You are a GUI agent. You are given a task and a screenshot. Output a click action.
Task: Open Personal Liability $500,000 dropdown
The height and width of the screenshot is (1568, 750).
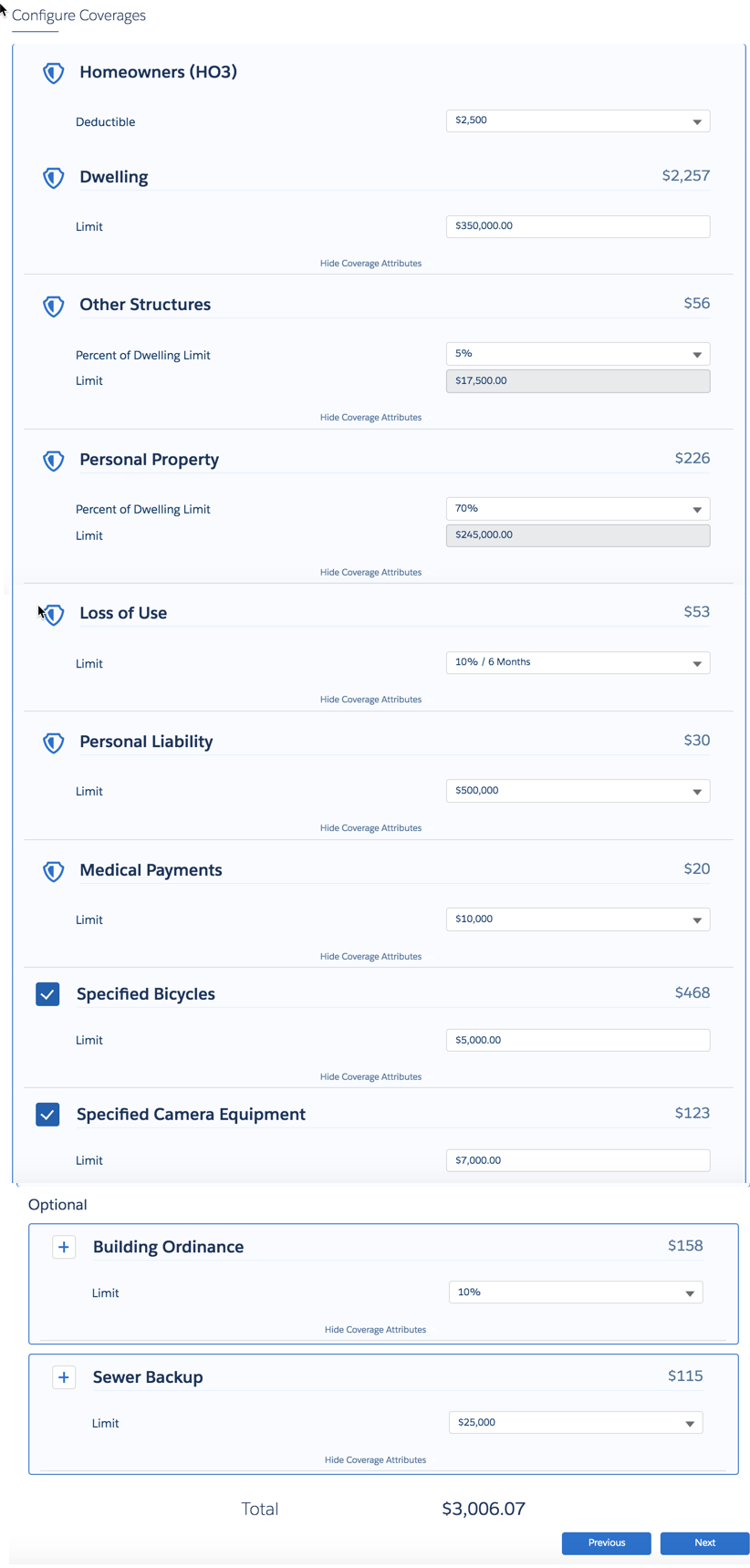click(x=578, y=791)
